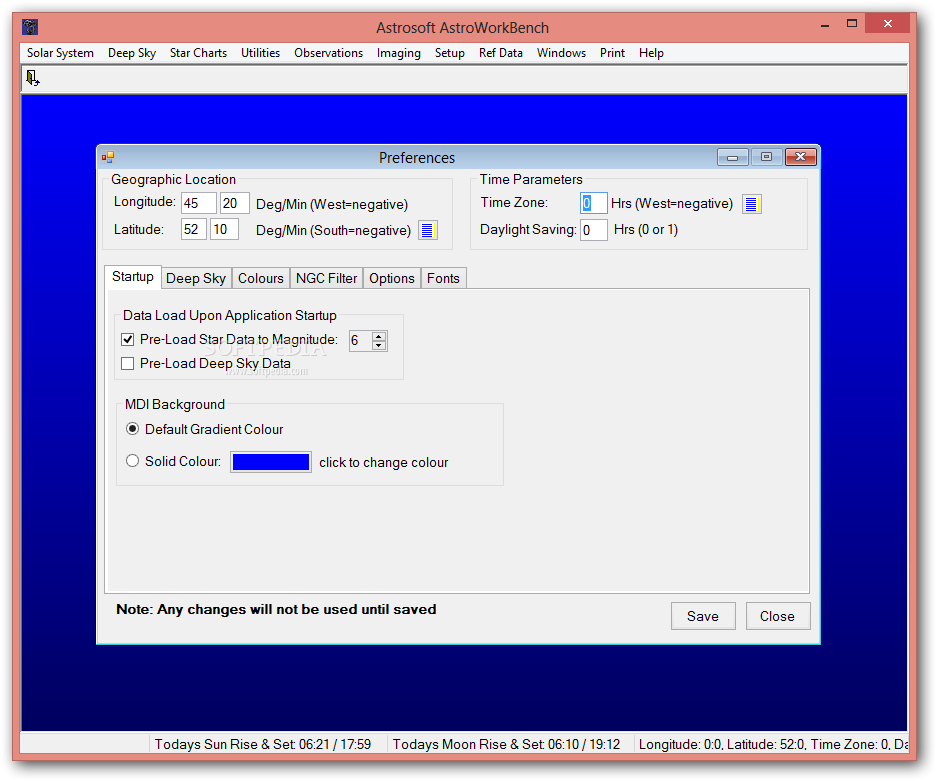Open the Observations menu
Image resolution: width=937 pixels, height=781 pixels.
click(x=329, y=53)
